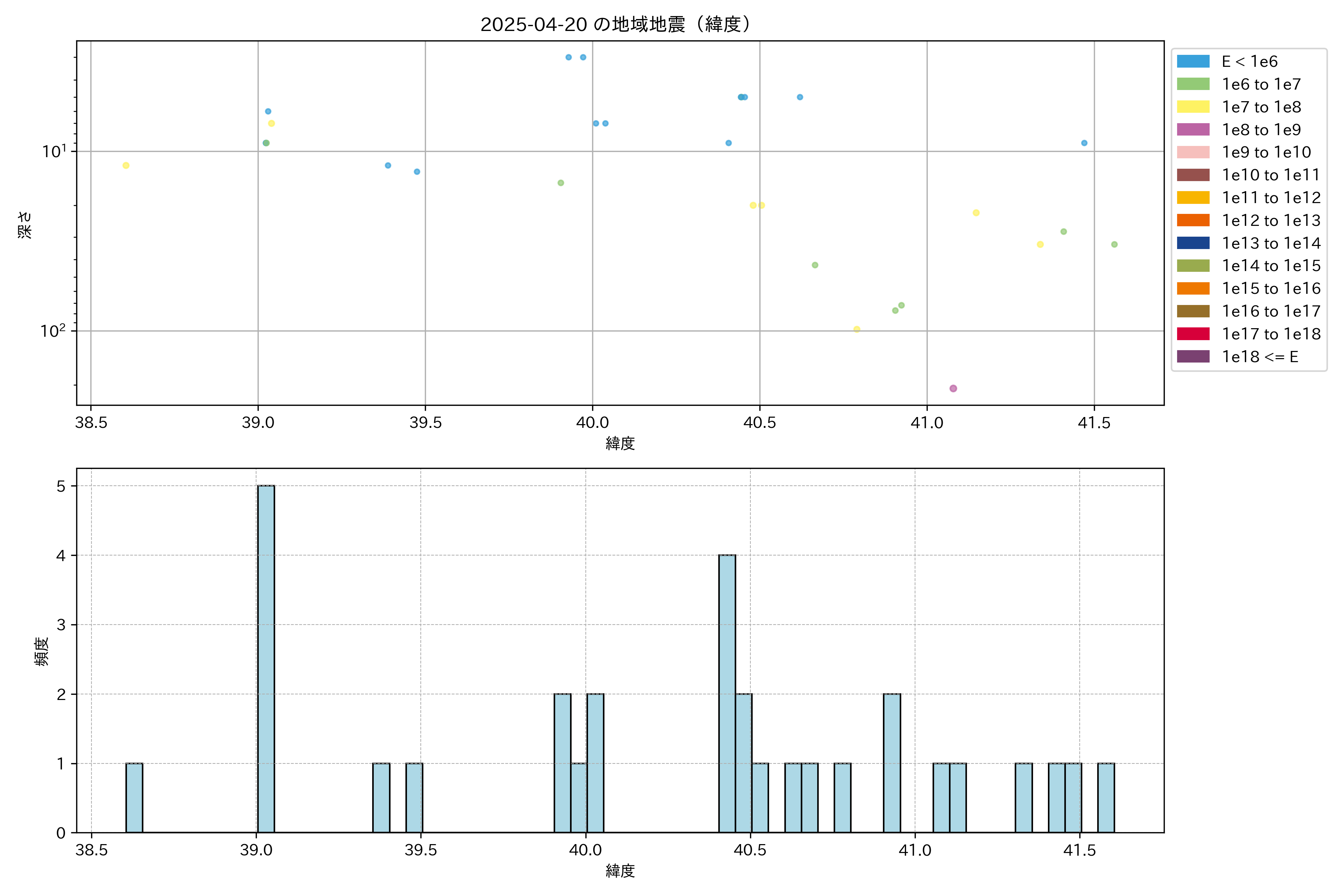Click the yellow scatter point near latitude 38.6
The height and width of the screenshot is (896, 1344).
[x=126, y=166]
